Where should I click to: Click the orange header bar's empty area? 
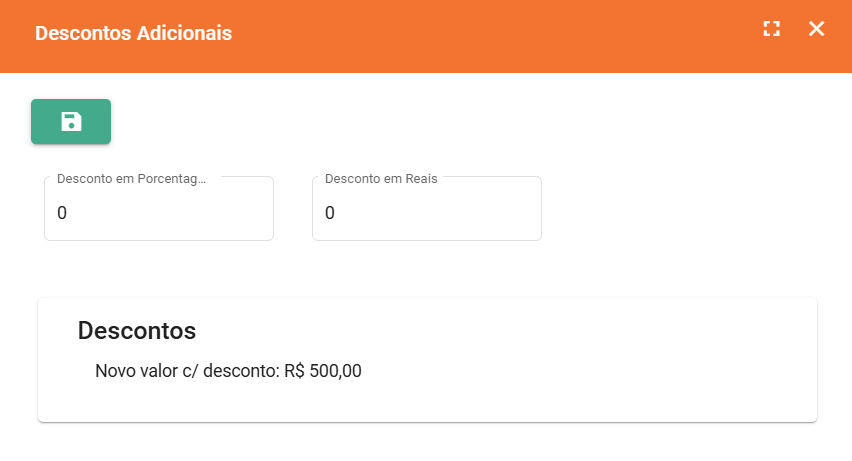coord(500,35)
